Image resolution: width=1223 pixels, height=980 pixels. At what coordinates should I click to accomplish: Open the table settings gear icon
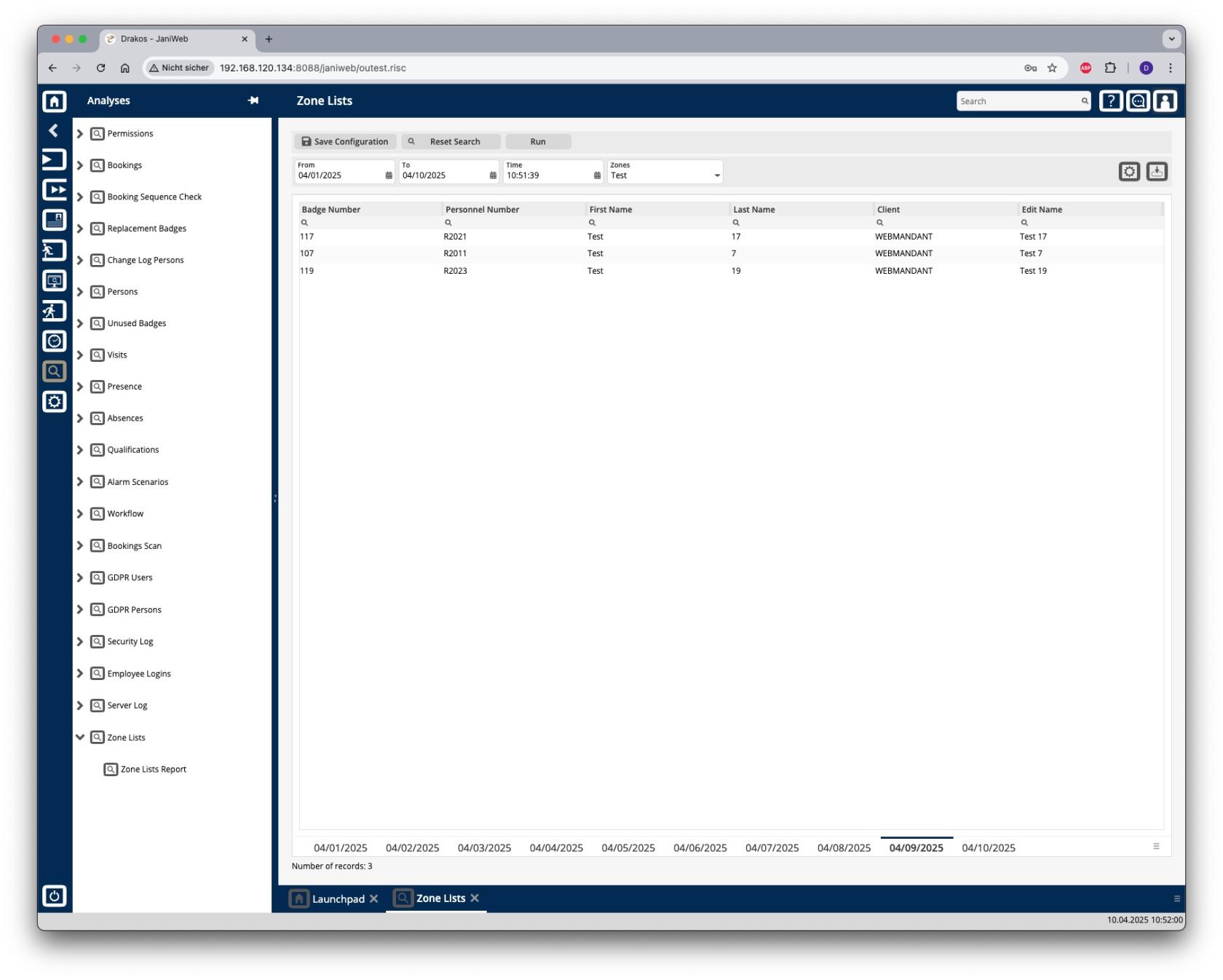click(x=1129, y=172)
